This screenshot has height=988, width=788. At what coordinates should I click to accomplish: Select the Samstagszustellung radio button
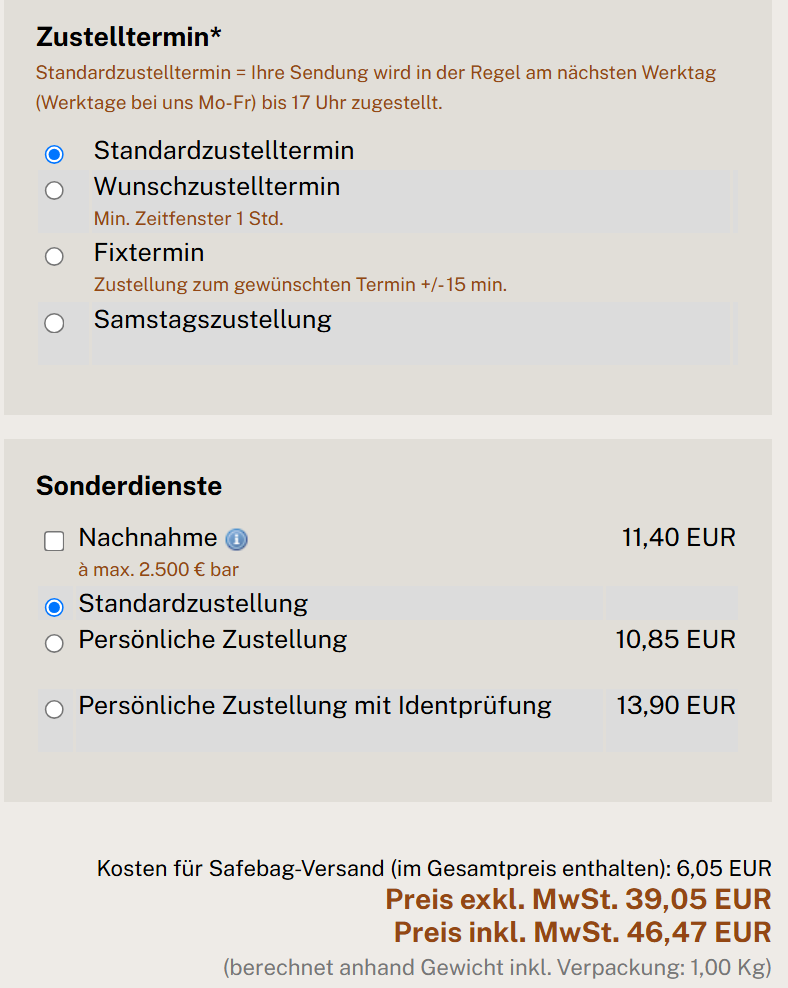54,323
